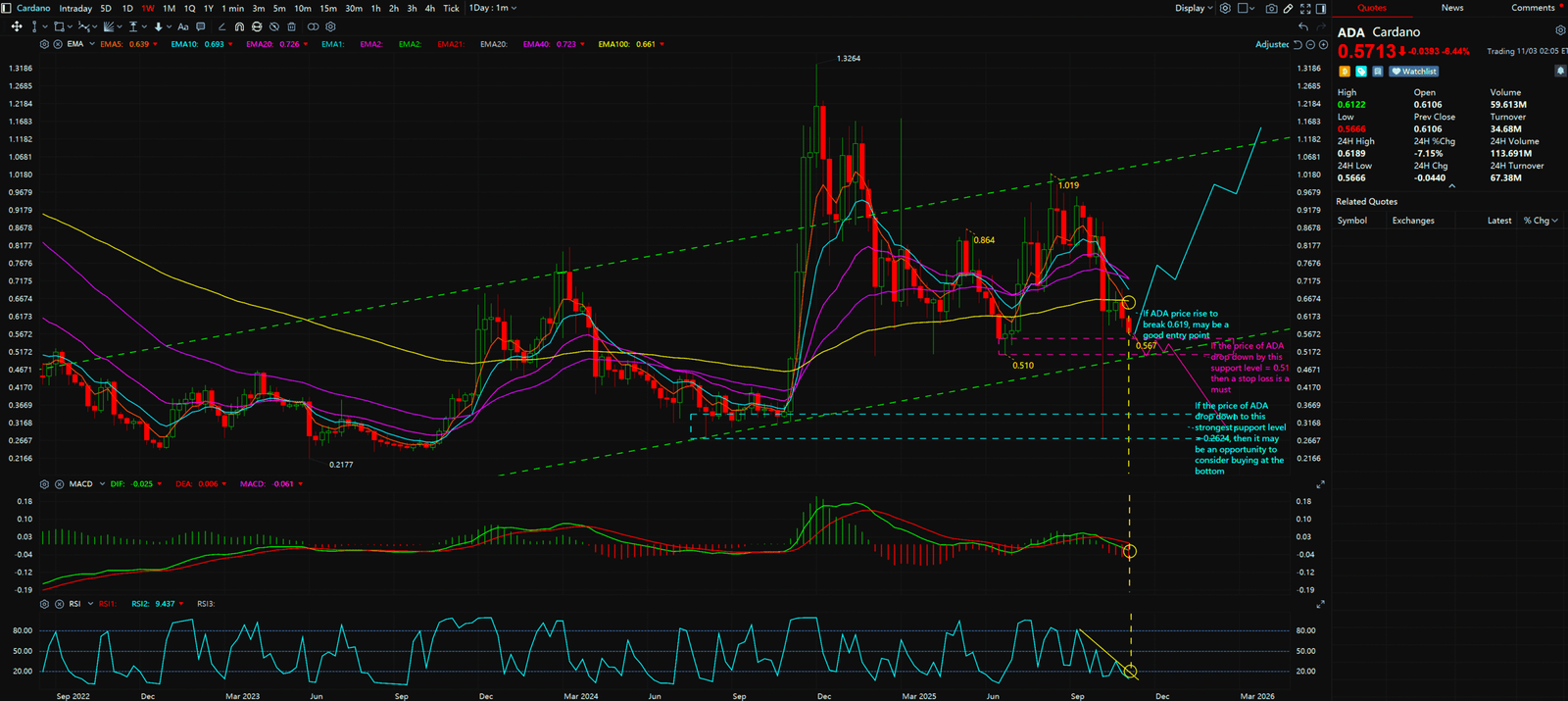
Task: Switch to the News tab
Action: (x=1452, y=8)
